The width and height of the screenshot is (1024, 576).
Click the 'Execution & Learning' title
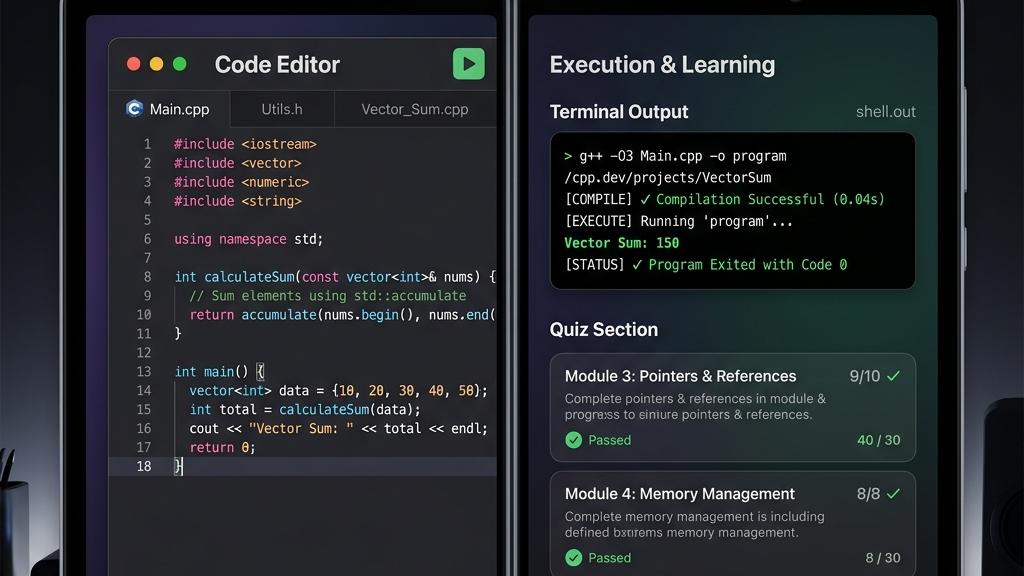(x=662, y=65)
